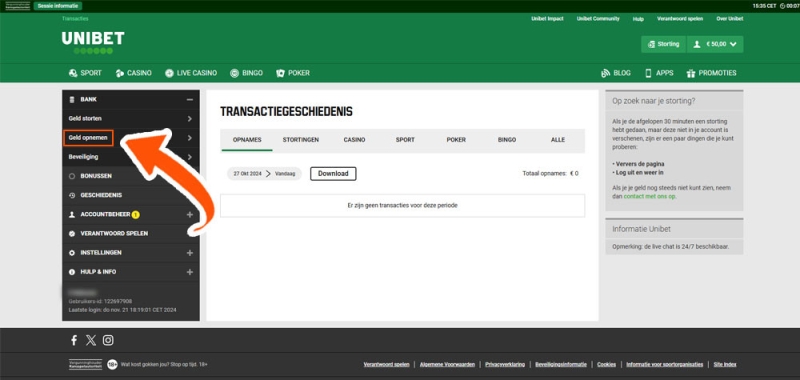800x380 pixels.
Task: Click the Live Casino icon
Action: click(x=169, y=73)
